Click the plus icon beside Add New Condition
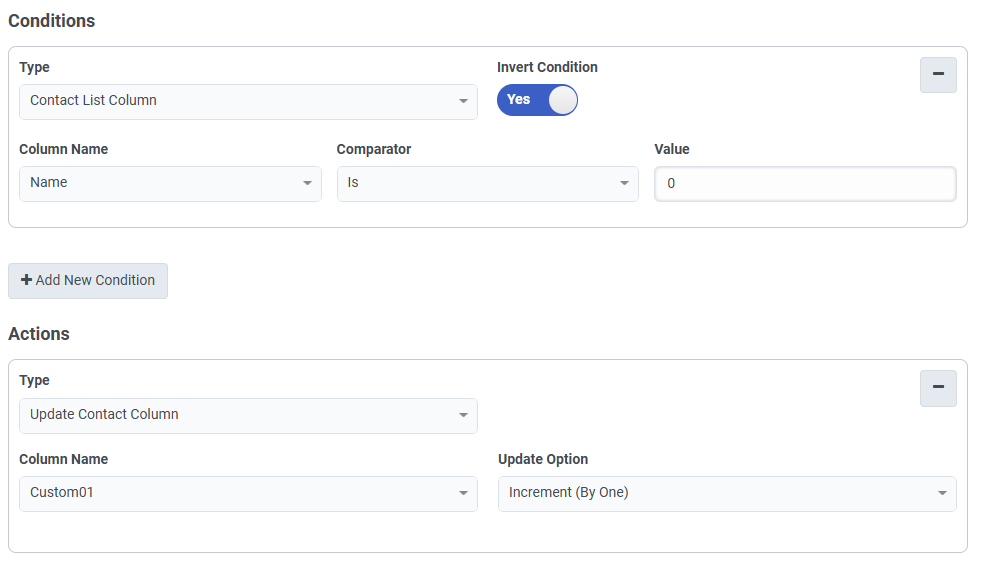 pos(26,281)
